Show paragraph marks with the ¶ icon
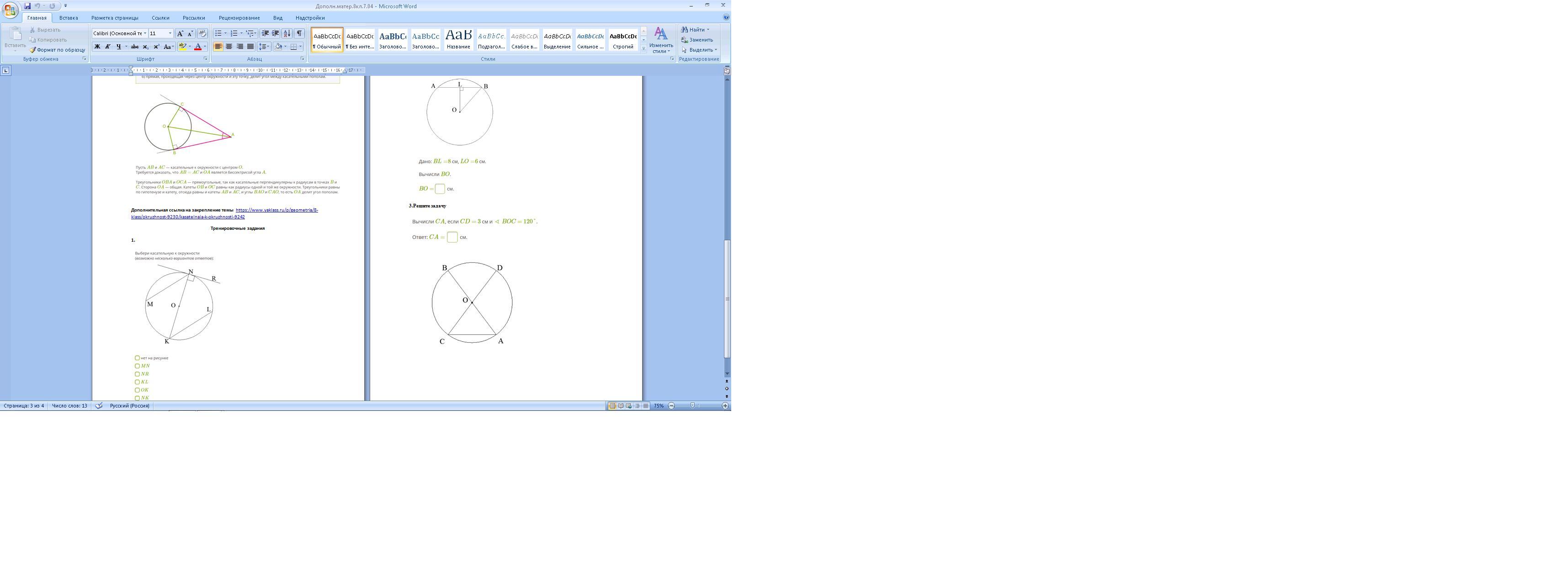The width and height of the screenshot is (1568, 577). click(x=299, y=33)
